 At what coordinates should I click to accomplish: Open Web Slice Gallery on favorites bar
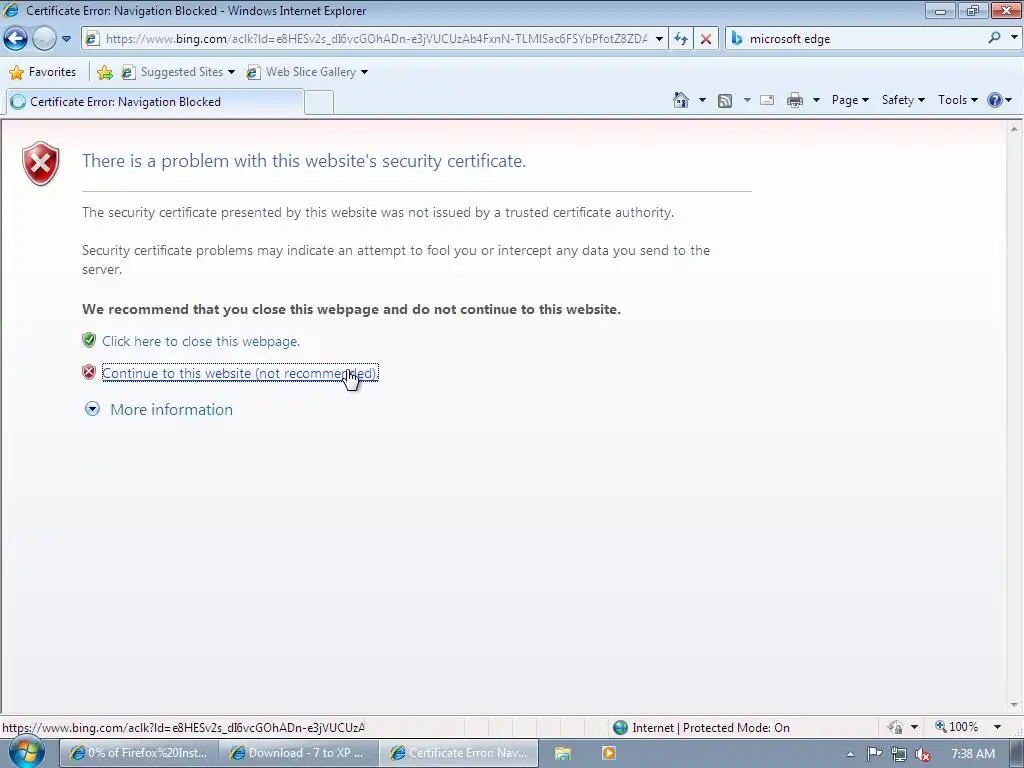coord(307,72)
